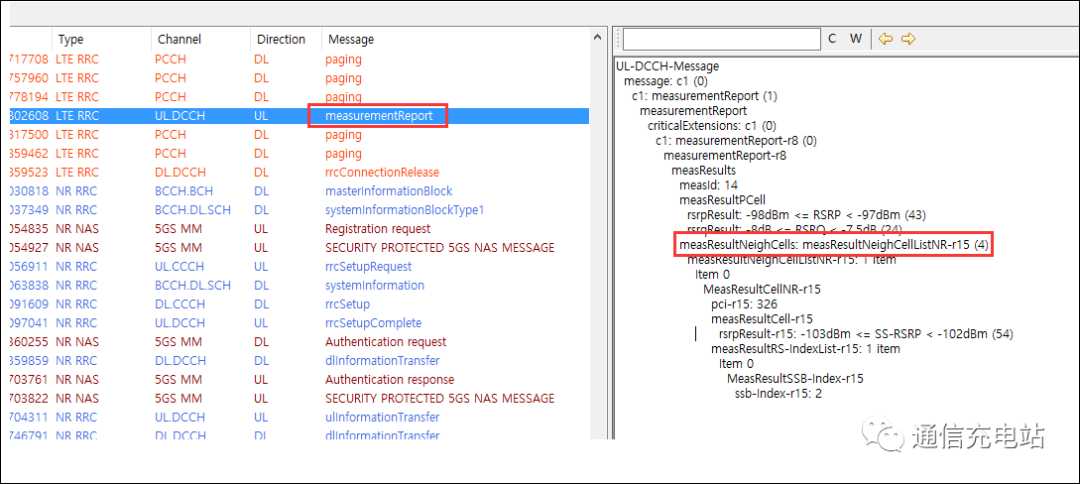Select the paging row with ID ending 778194

[x=299, y=97]
